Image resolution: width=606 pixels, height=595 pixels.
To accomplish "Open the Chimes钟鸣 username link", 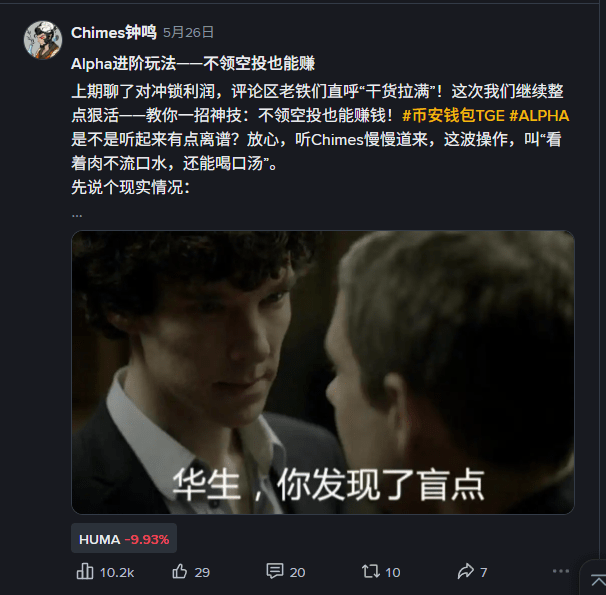I will click(x=114, y=32).
